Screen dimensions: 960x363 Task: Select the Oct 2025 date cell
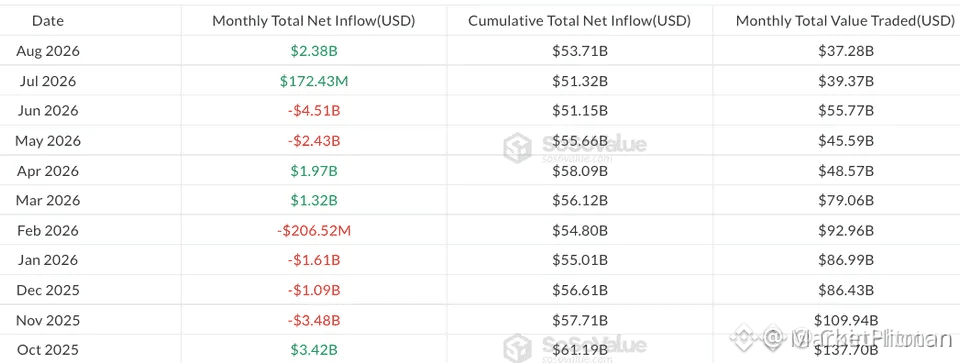(x=48, y=350)
